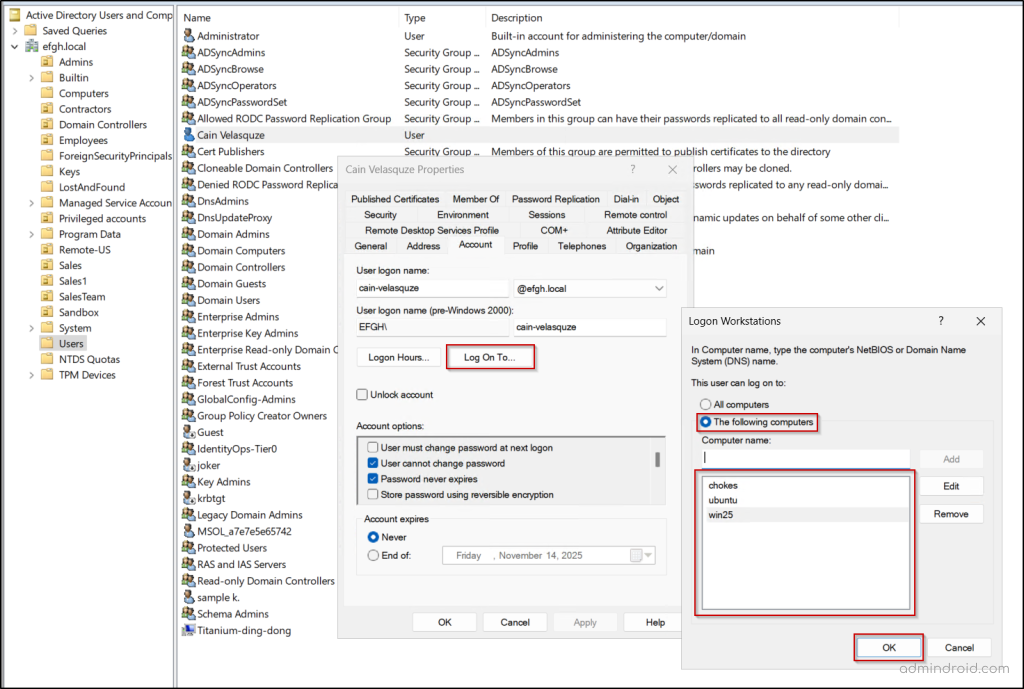This screenshot has height=689, width=1024.
Task: Open the @efgh.local domain suffix dropdown
Action: 657,289
